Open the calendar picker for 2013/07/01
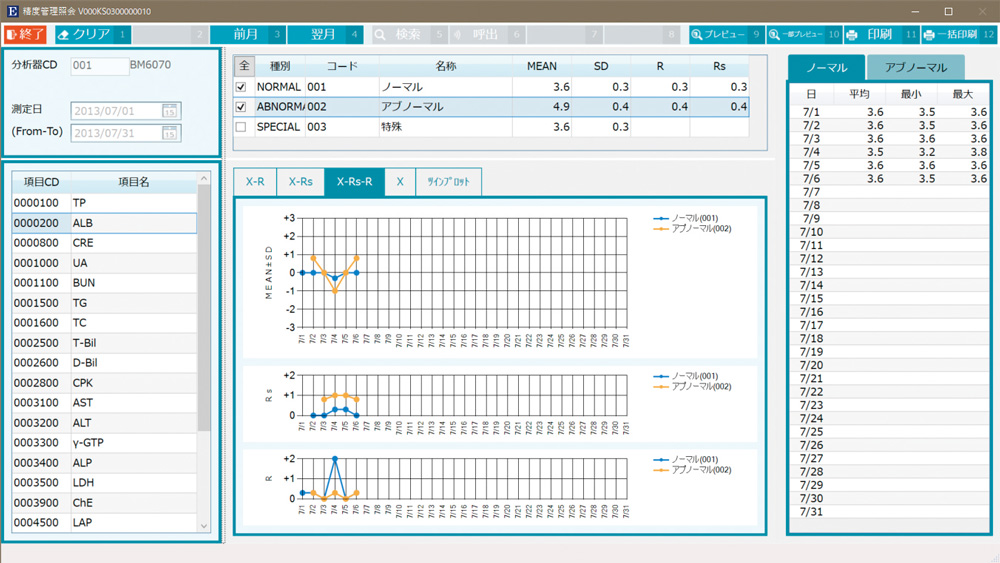The height and width of the screenshot is (563, 1000). tap(170, 111)
